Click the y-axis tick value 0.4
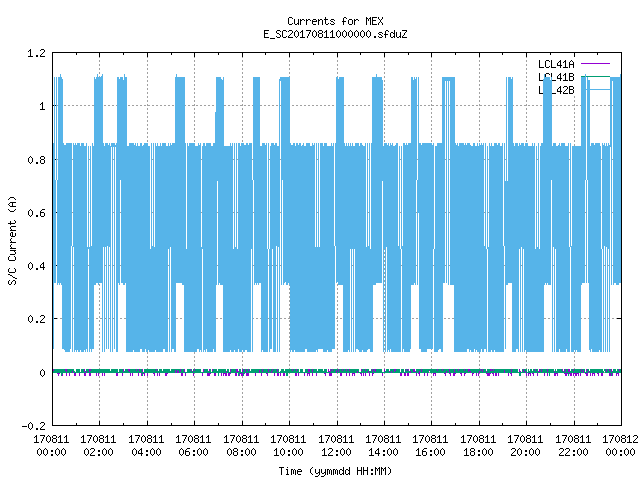The height and width of the screenshot is (480, 640). 36,266
